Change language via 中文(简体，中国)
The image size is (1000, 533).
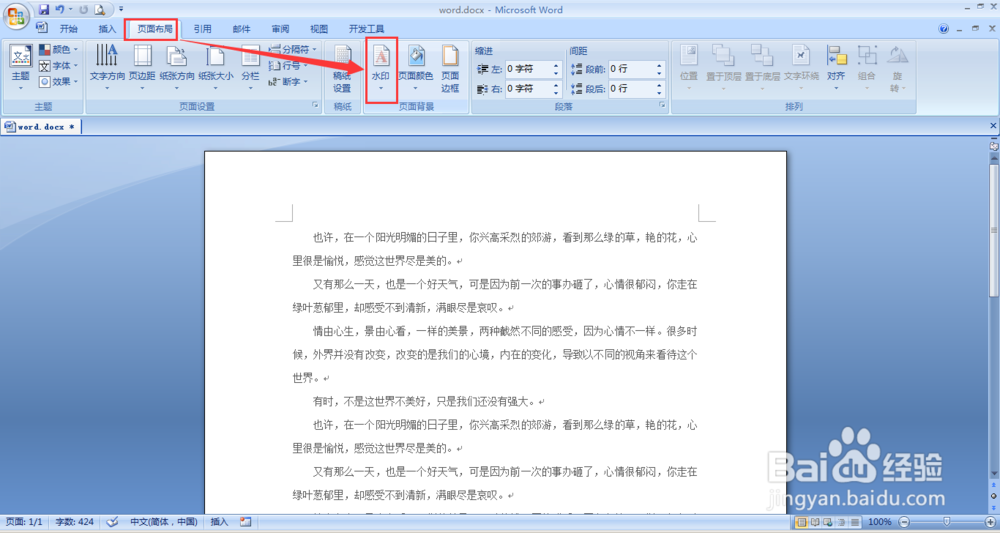(x=164, y=522)
